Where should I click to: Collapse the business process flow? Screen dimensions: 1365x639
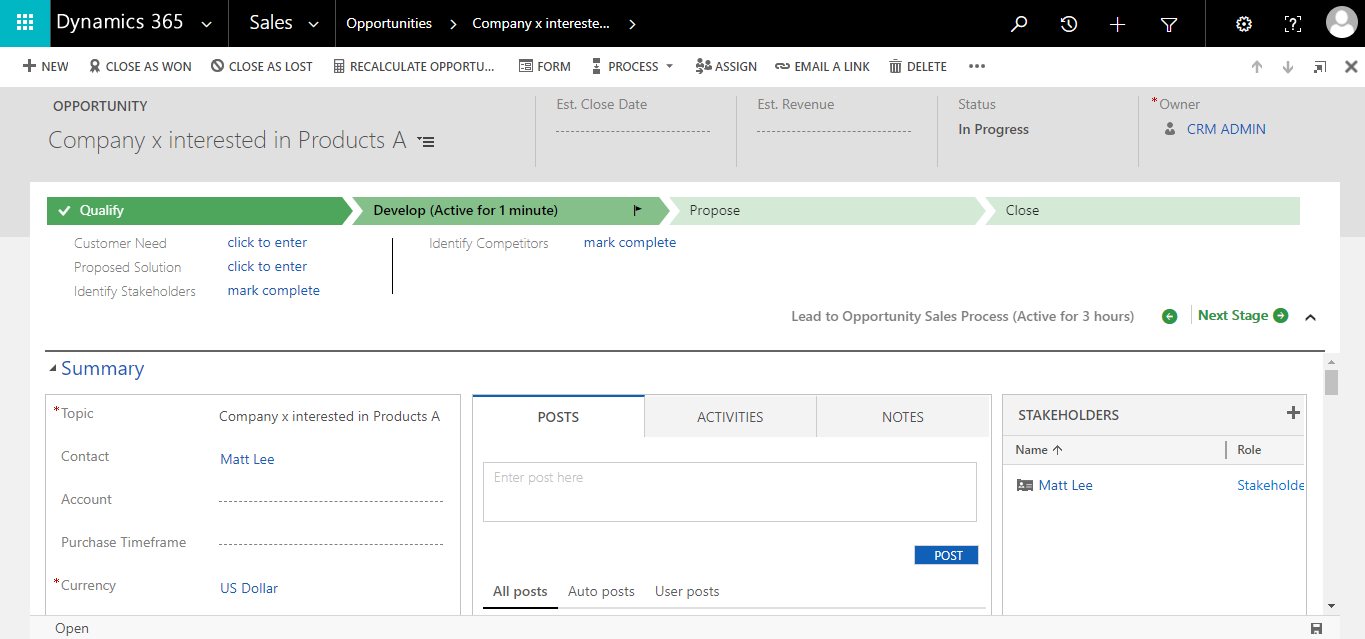pos(1311,317)
